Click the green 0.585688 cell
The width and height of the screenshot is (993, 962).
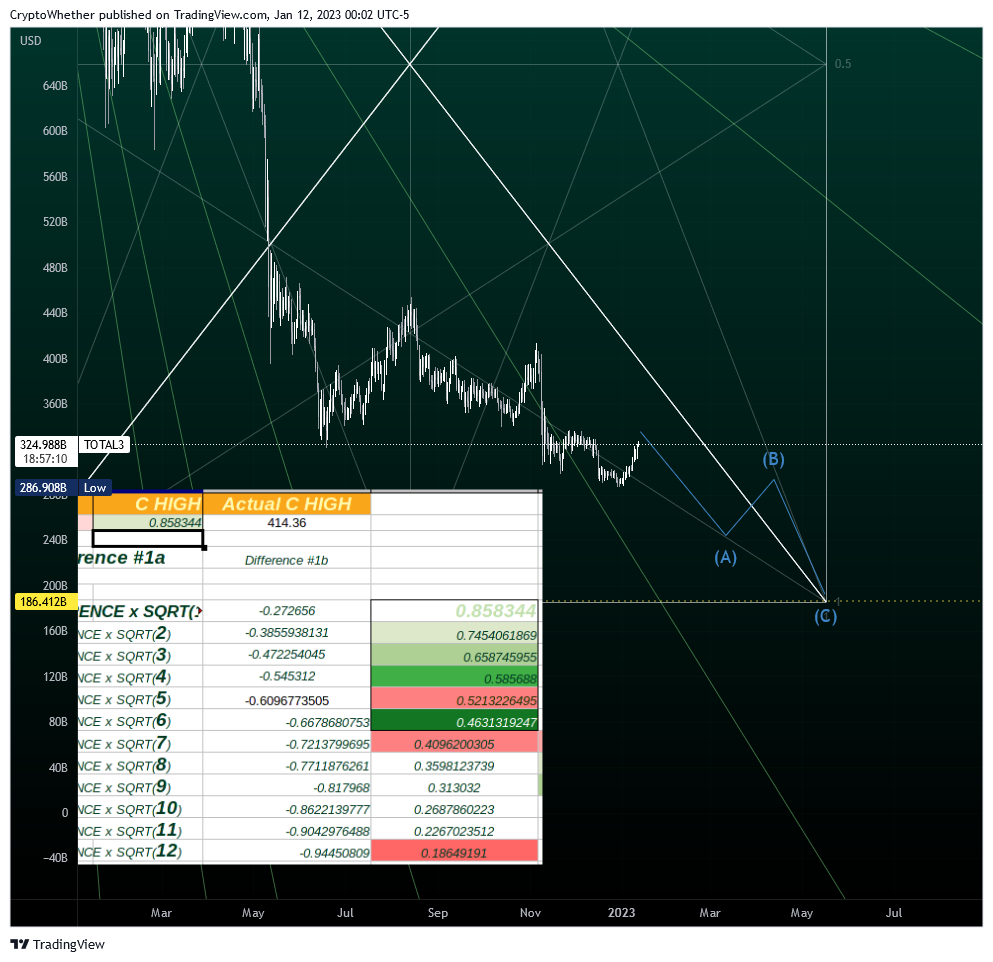coord(455,678)
